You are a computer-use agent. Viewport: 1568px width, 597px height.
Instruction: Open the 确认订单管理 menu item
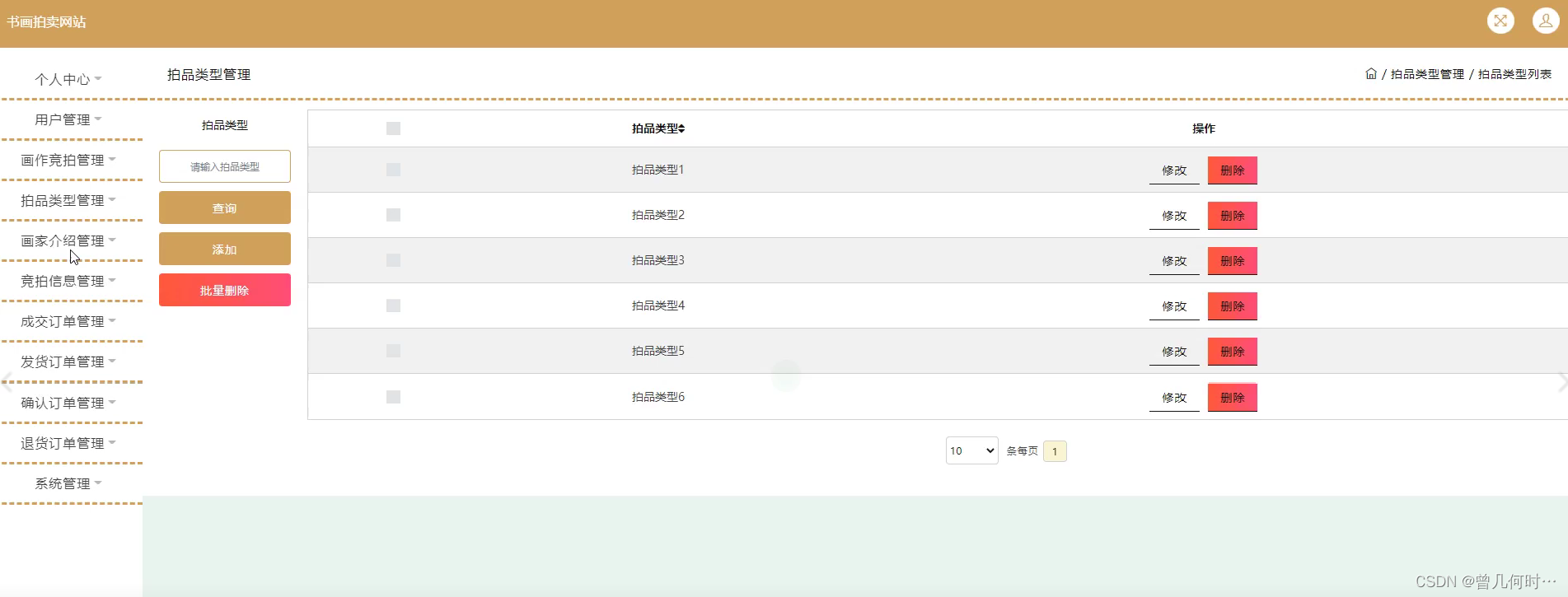[68, 403]
